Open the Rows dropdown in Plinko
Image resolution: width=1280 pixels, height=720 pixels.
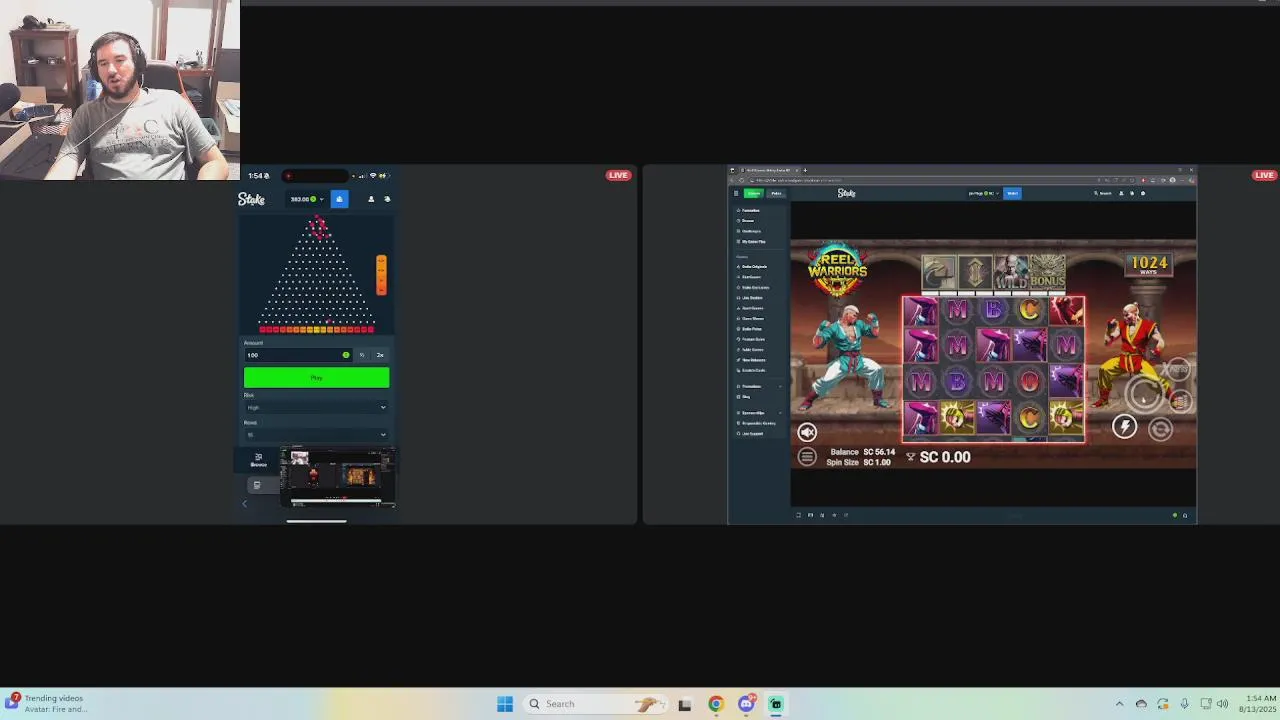tap(316, 435)
